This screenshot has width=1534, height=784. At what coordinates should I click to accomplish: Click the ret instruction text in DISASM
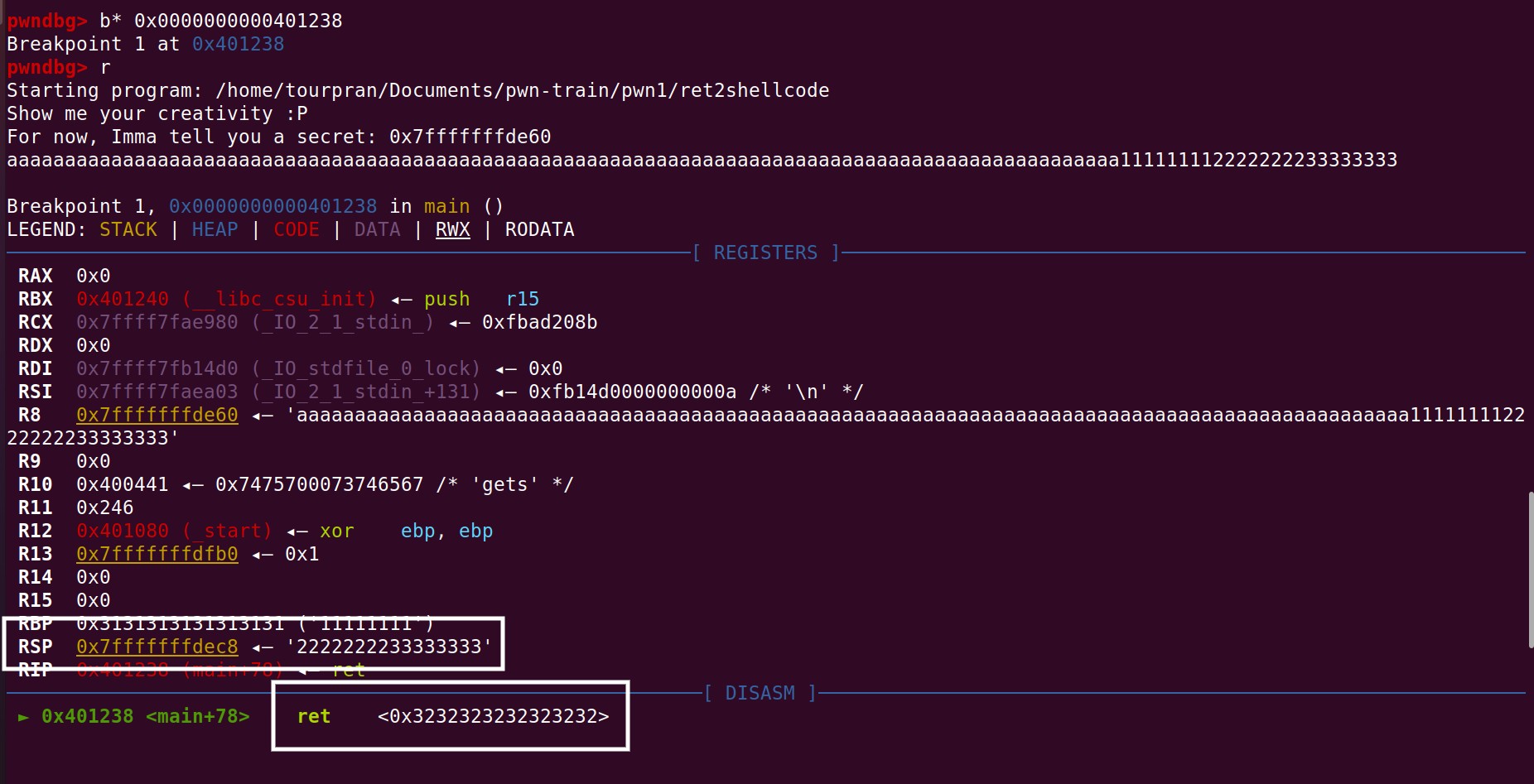point(314,716)
